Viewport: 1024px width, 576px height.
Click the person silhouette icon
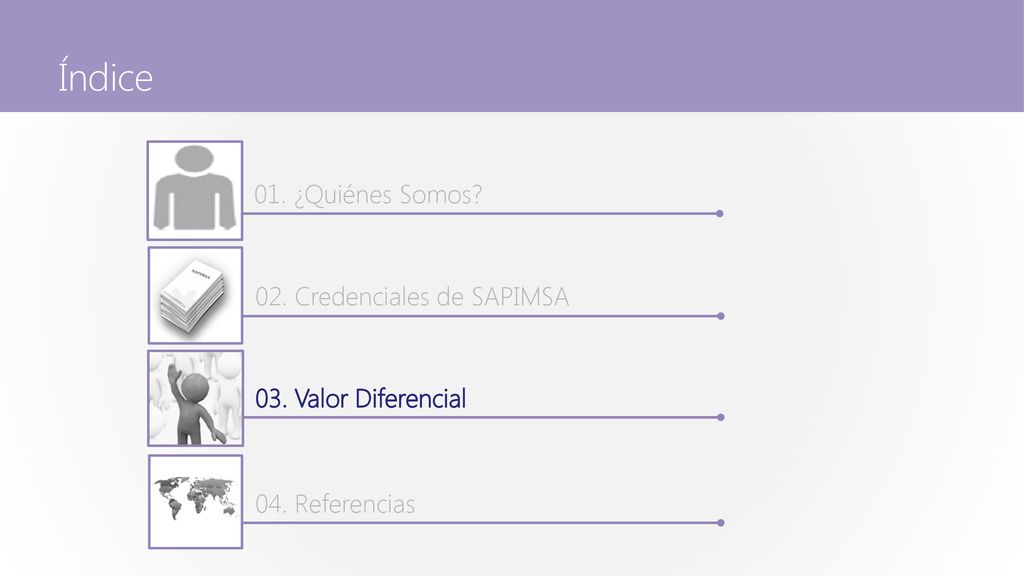click(195, 191)
